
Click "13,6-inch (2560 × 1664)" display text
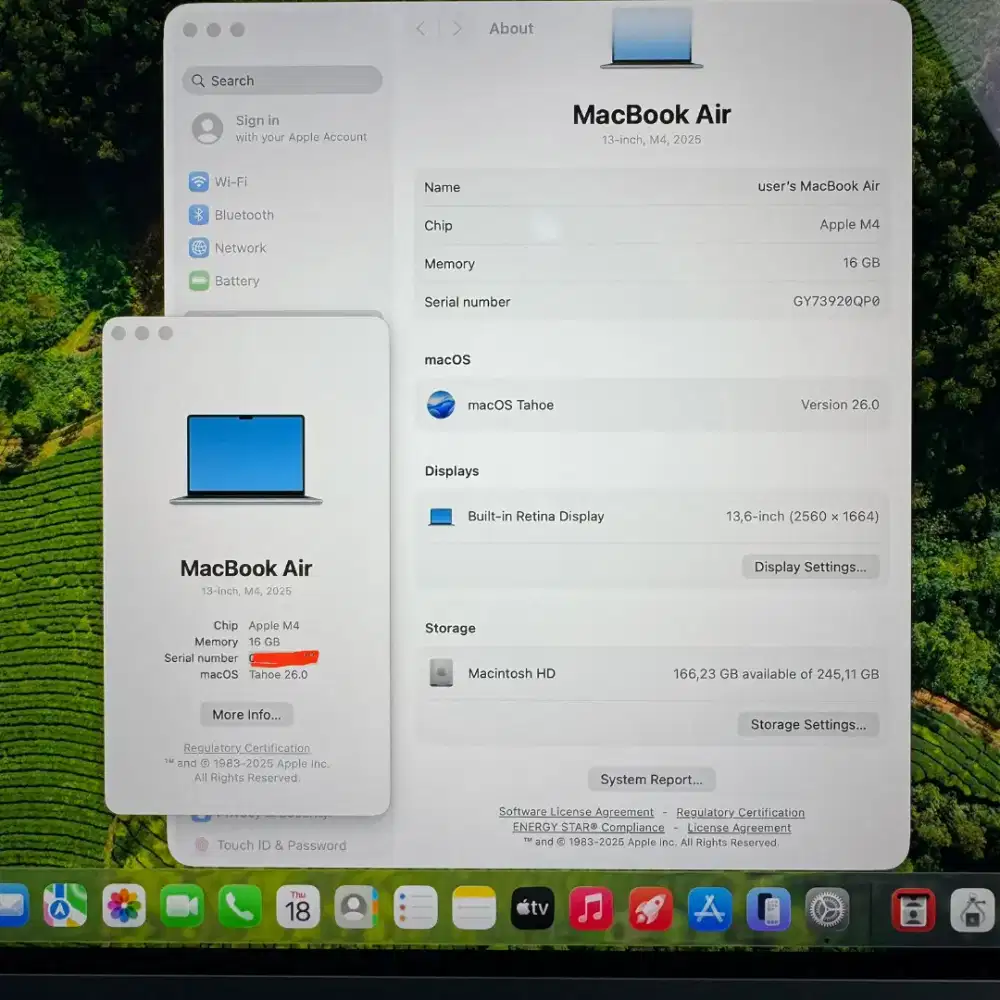802,517
